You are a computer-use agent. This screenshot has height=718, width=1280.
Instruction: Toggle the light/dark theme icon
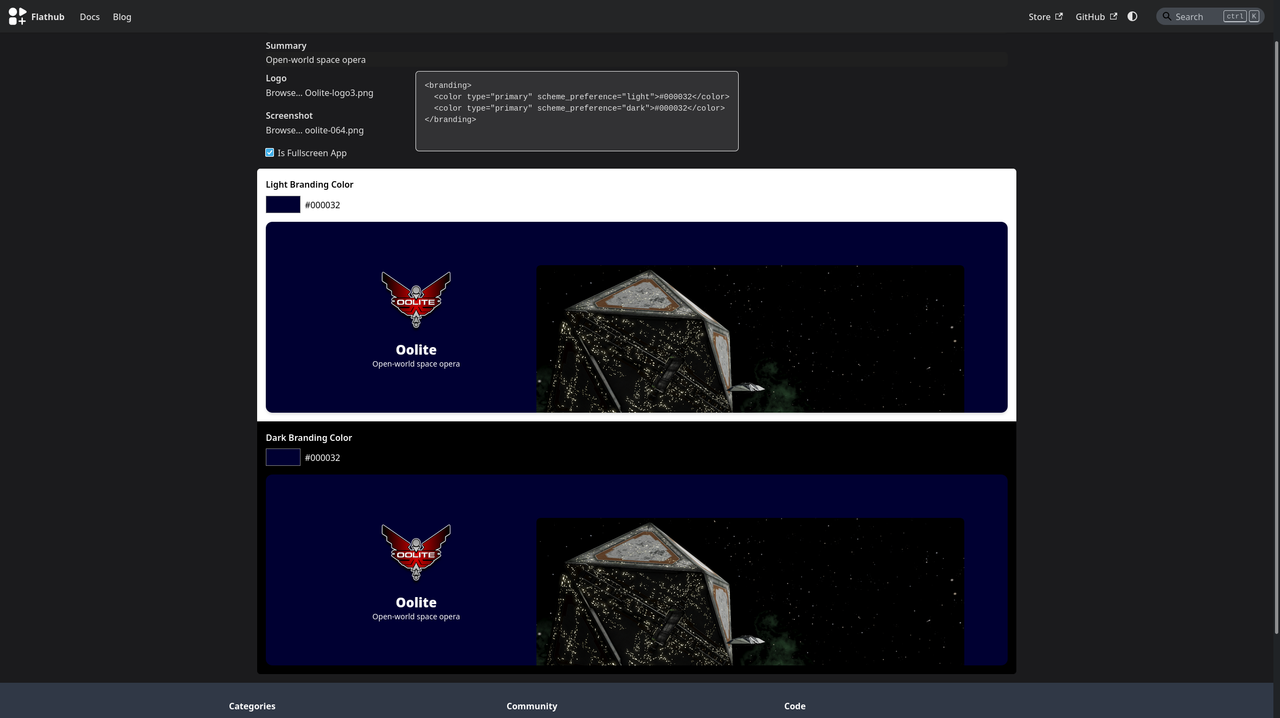(x=1132, y=17)
